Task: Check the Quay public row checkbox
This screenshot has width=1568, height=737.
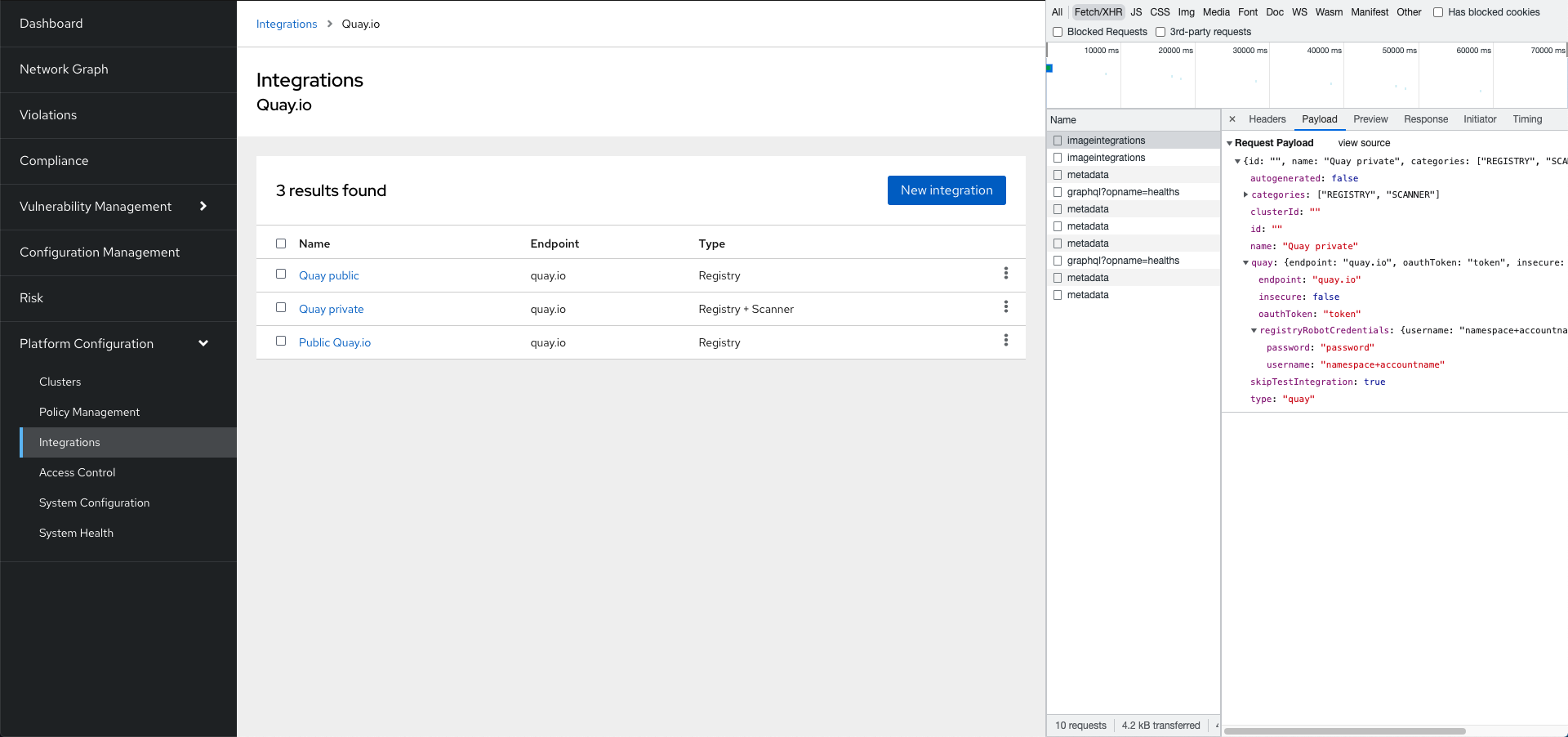Action: (281, 275)
